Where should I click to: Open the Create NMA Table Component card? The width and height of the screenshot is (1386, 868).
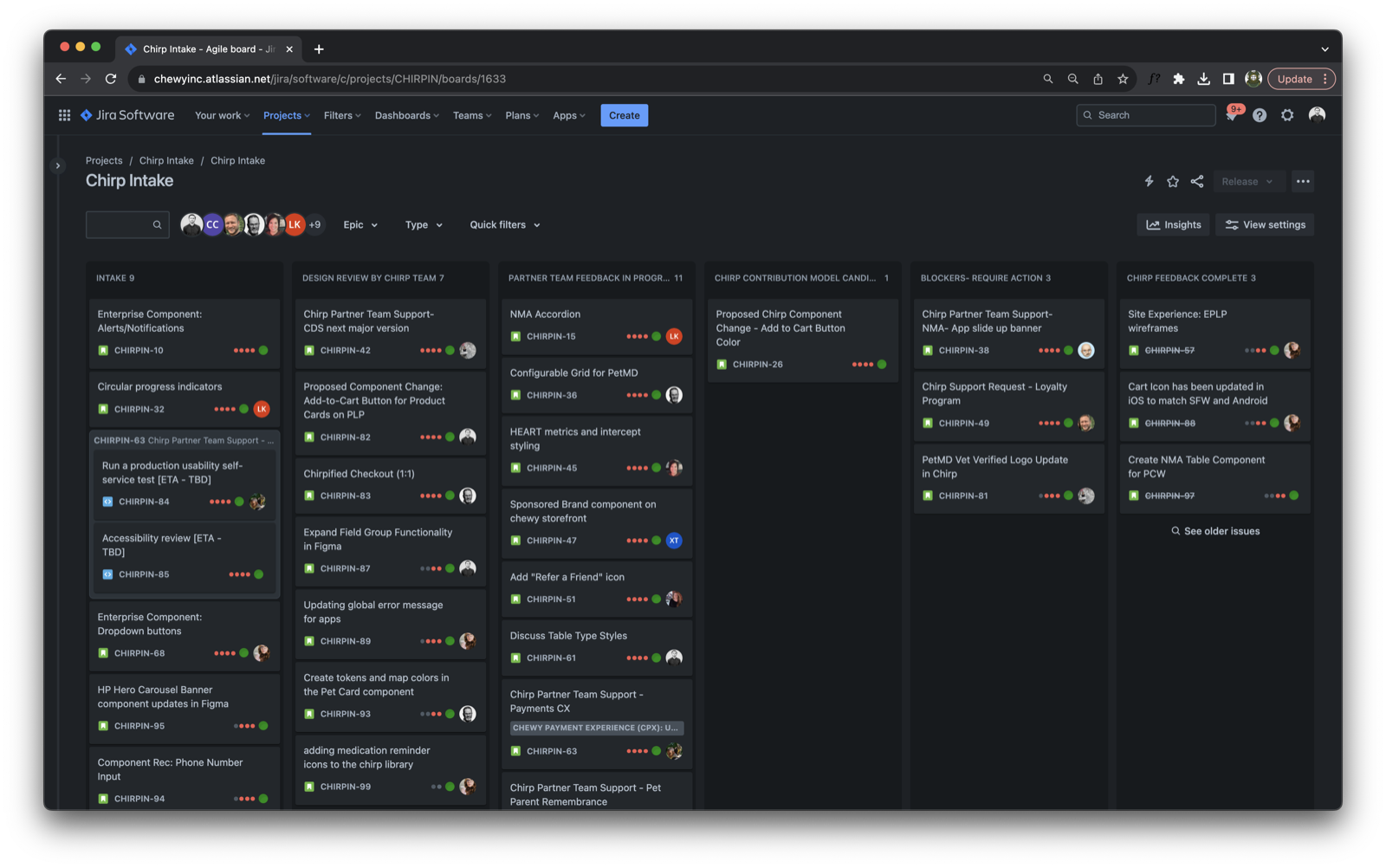point(1214,477)
